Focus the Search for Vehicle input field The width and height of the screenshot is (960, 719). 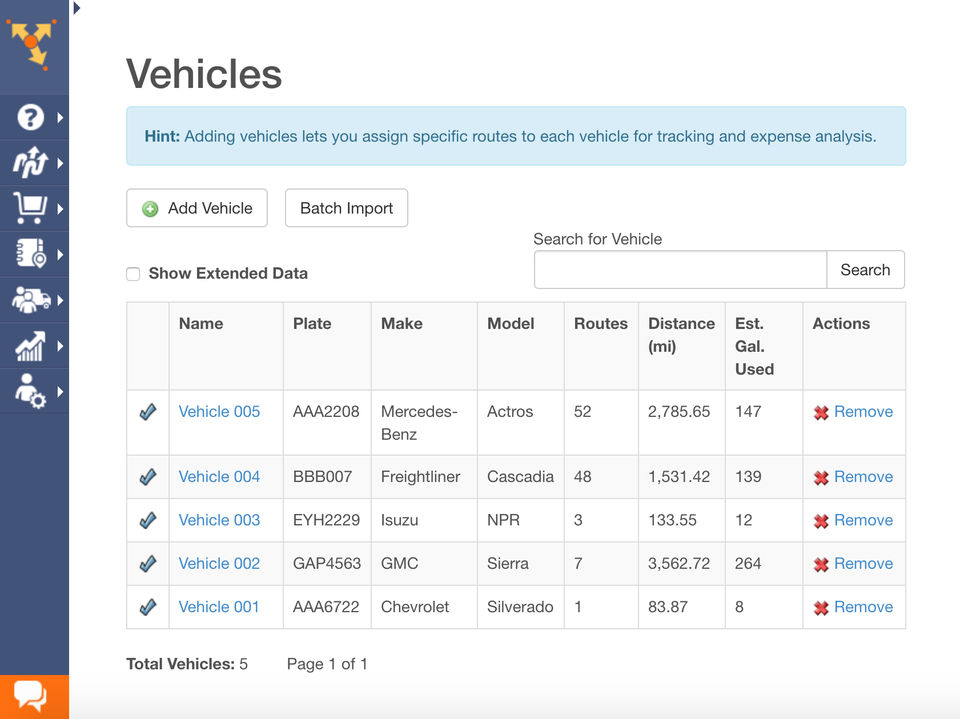[x=680, y=269]
